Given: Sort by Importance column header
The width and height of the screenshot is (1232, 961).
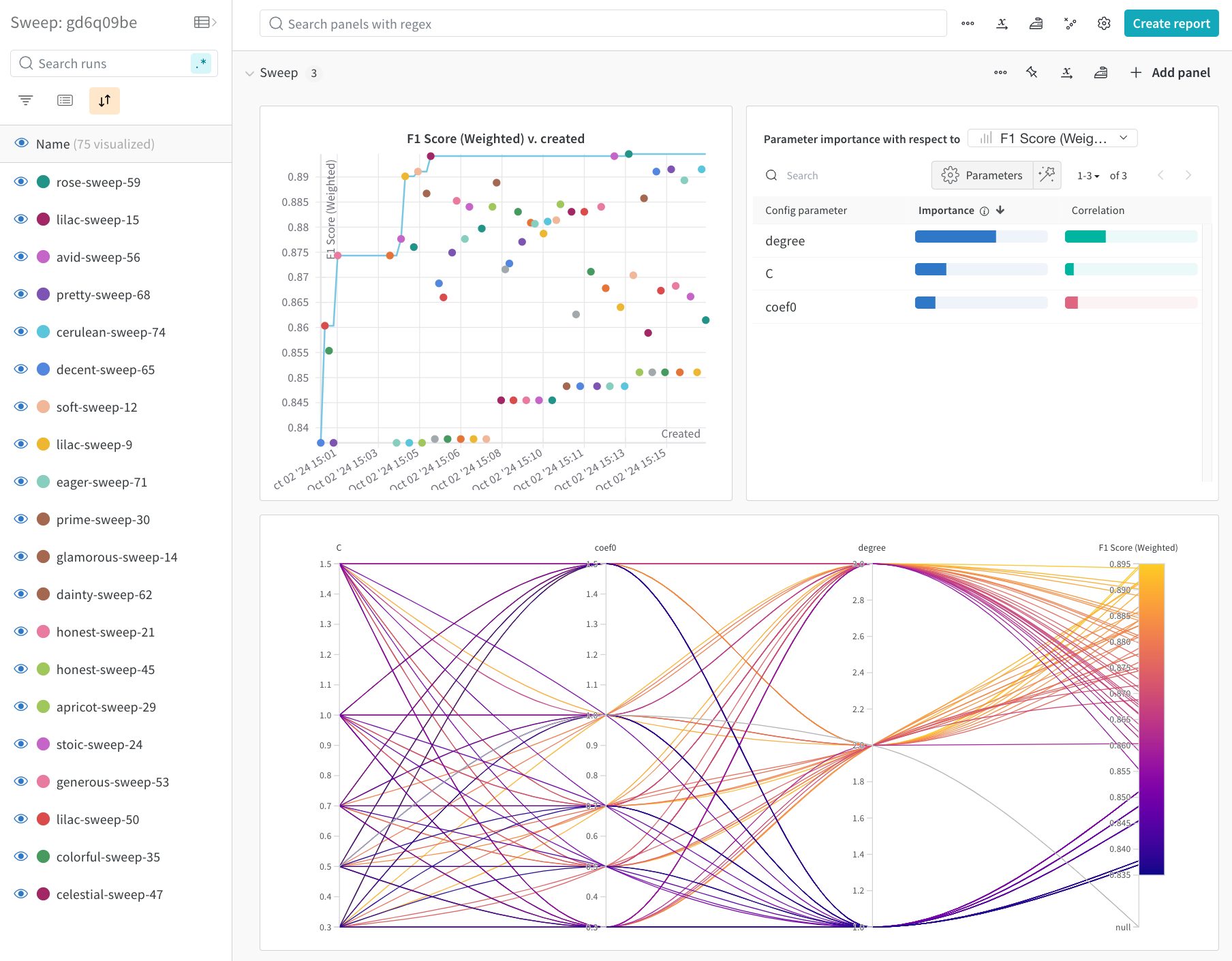Looking at the screenshot, I should click(946, 211).
